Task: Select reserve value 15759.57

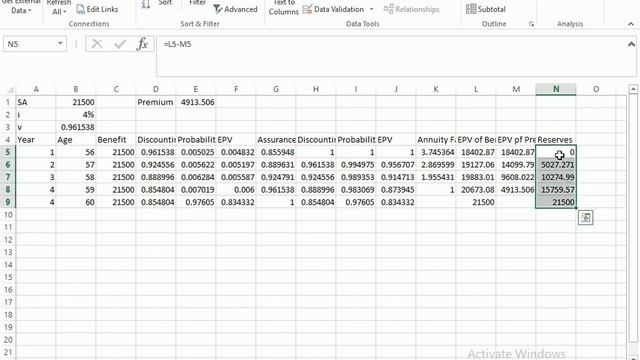Action: (556, 189)
